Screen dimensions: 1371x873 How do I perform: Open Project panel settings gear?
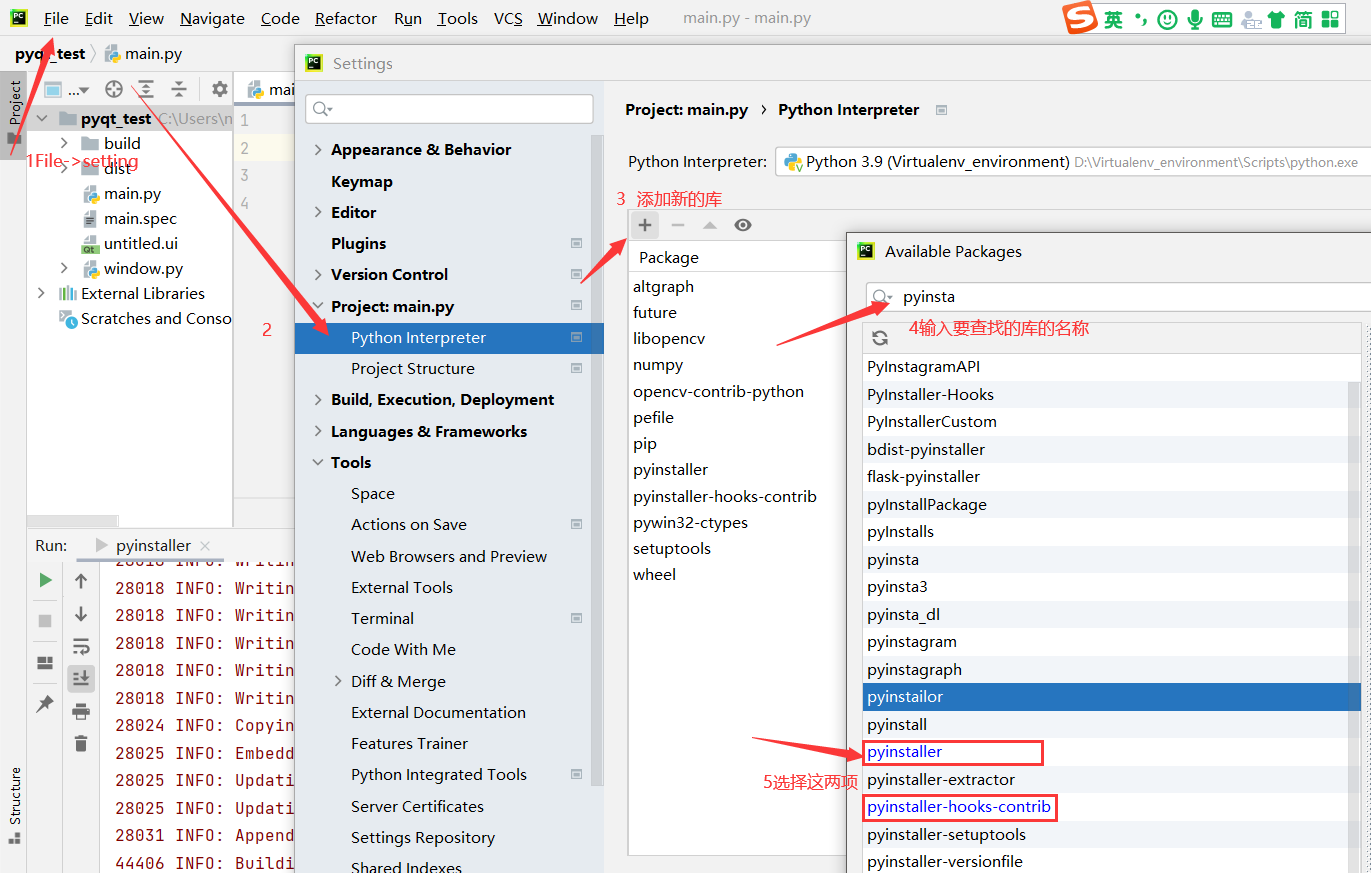coord(218,89)
